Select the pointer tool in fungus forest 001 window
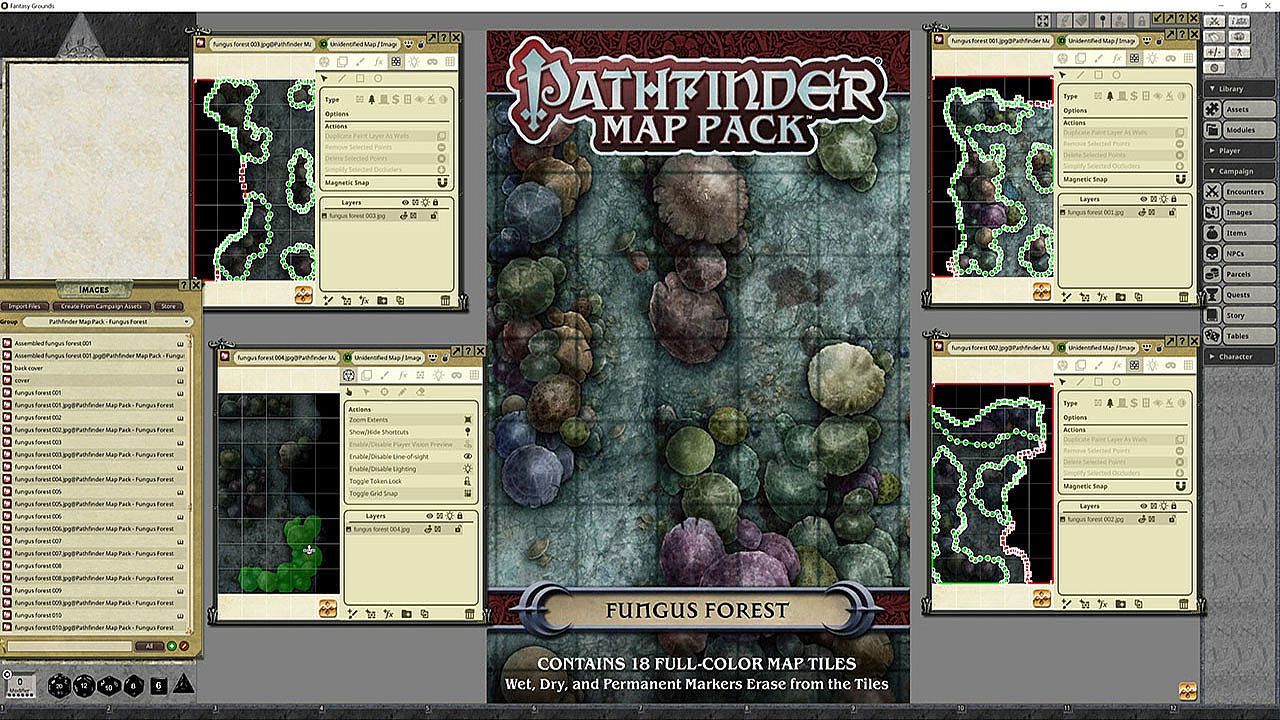The width and height of the screenshot is (1280, 720). tap(1062, 75)
